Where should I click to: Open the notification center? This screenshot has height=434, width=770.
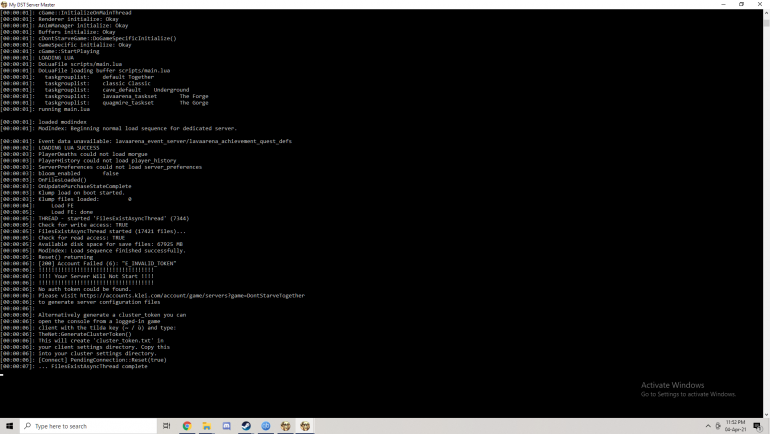[758, 426]
